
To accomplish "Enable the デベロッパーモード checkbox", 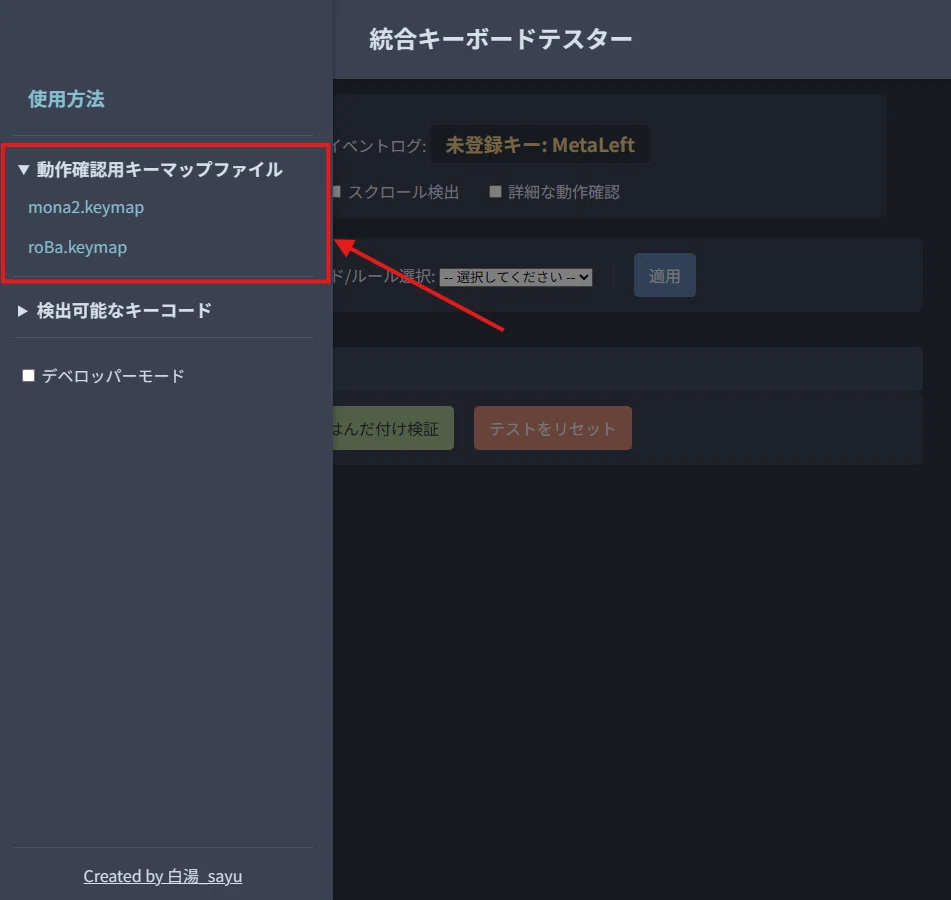I will (28, 375).
